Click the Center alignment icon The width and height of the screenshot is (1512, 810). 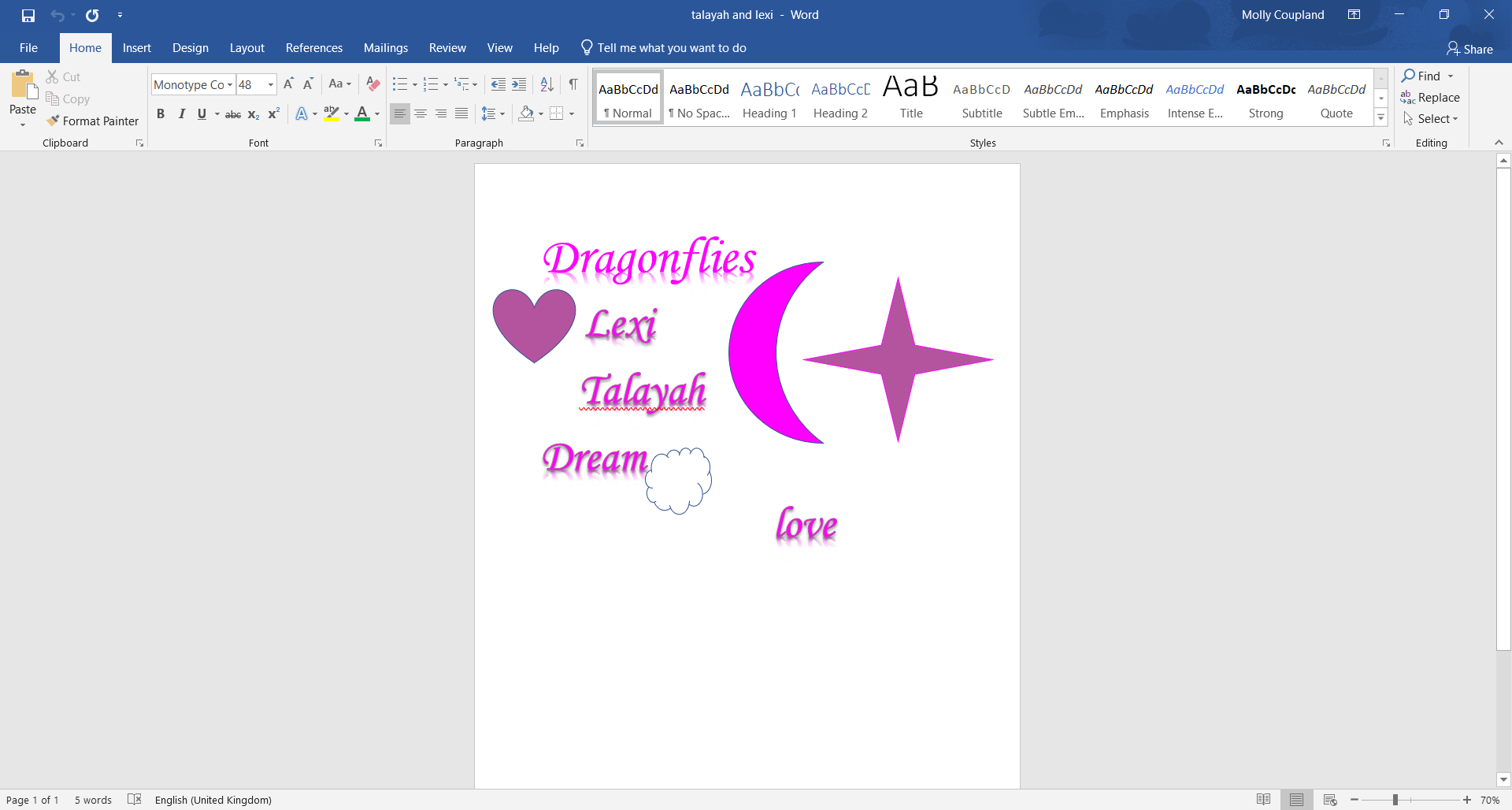coord(421,114)
